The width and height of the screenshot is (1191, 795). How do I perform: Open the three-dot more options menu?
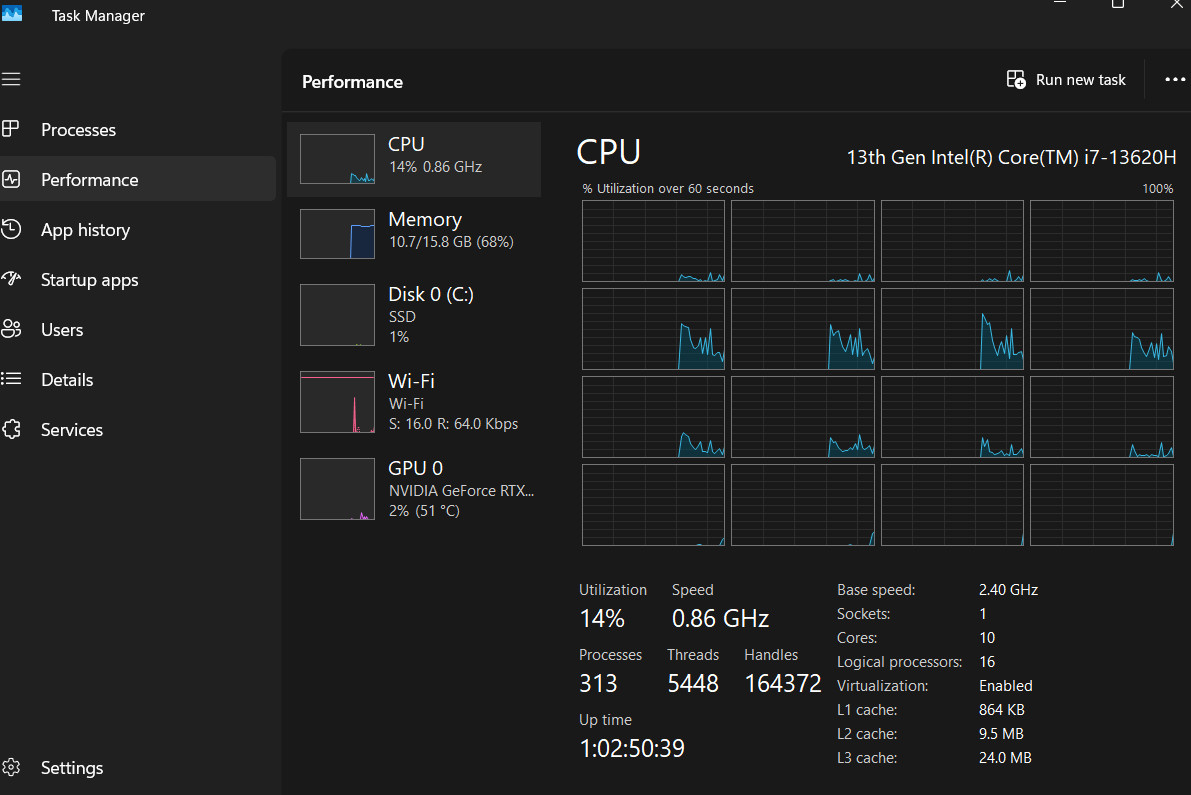click(x=1174, y=80)
